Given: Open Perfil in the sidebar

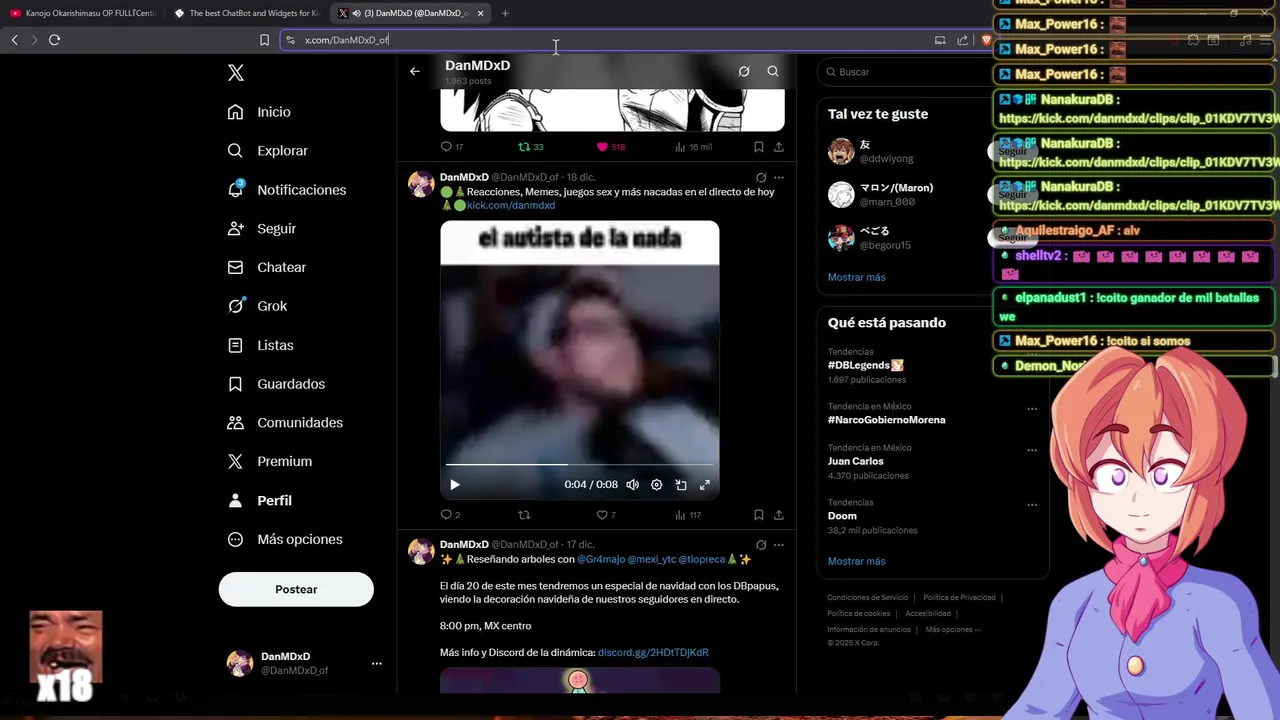Looking at the screenshot, I should (x=259, y=501).
